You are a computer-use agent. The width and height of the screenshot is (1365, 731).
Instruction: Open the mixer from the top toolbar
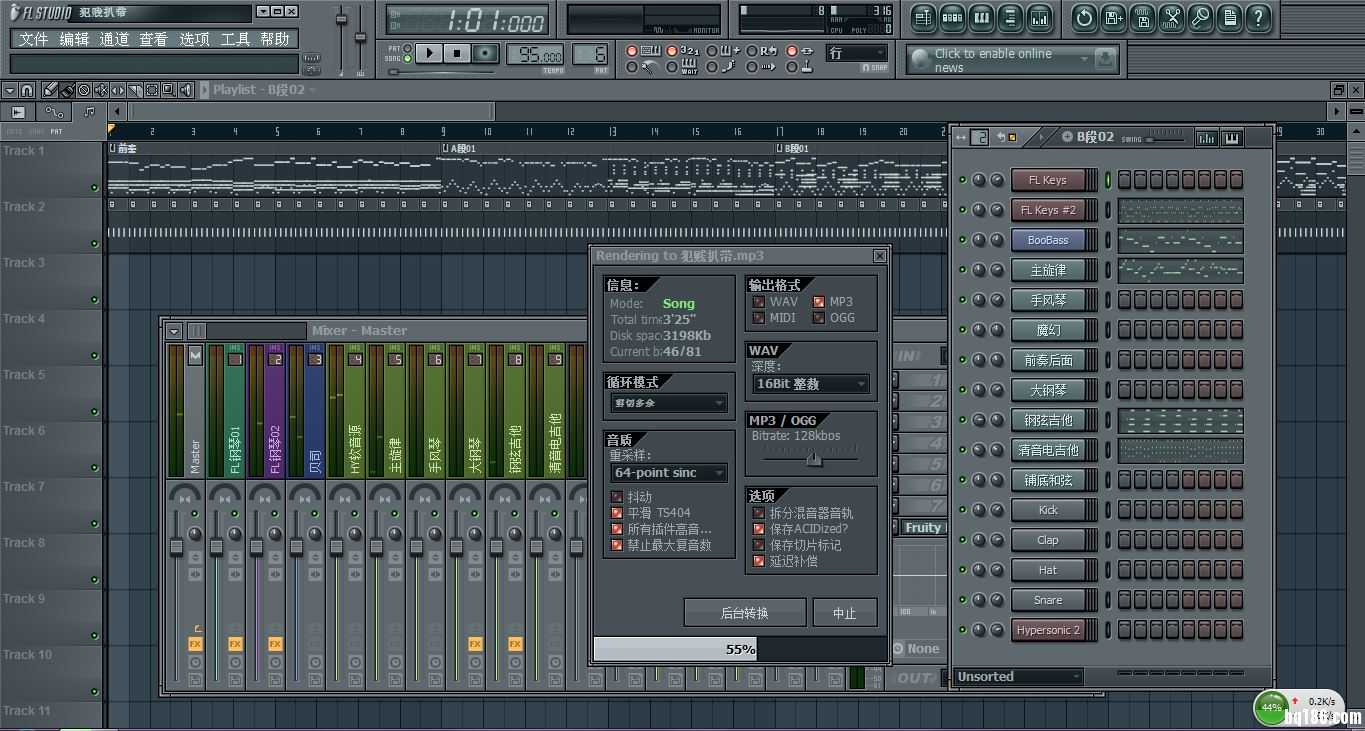[x=1039, y=18]
